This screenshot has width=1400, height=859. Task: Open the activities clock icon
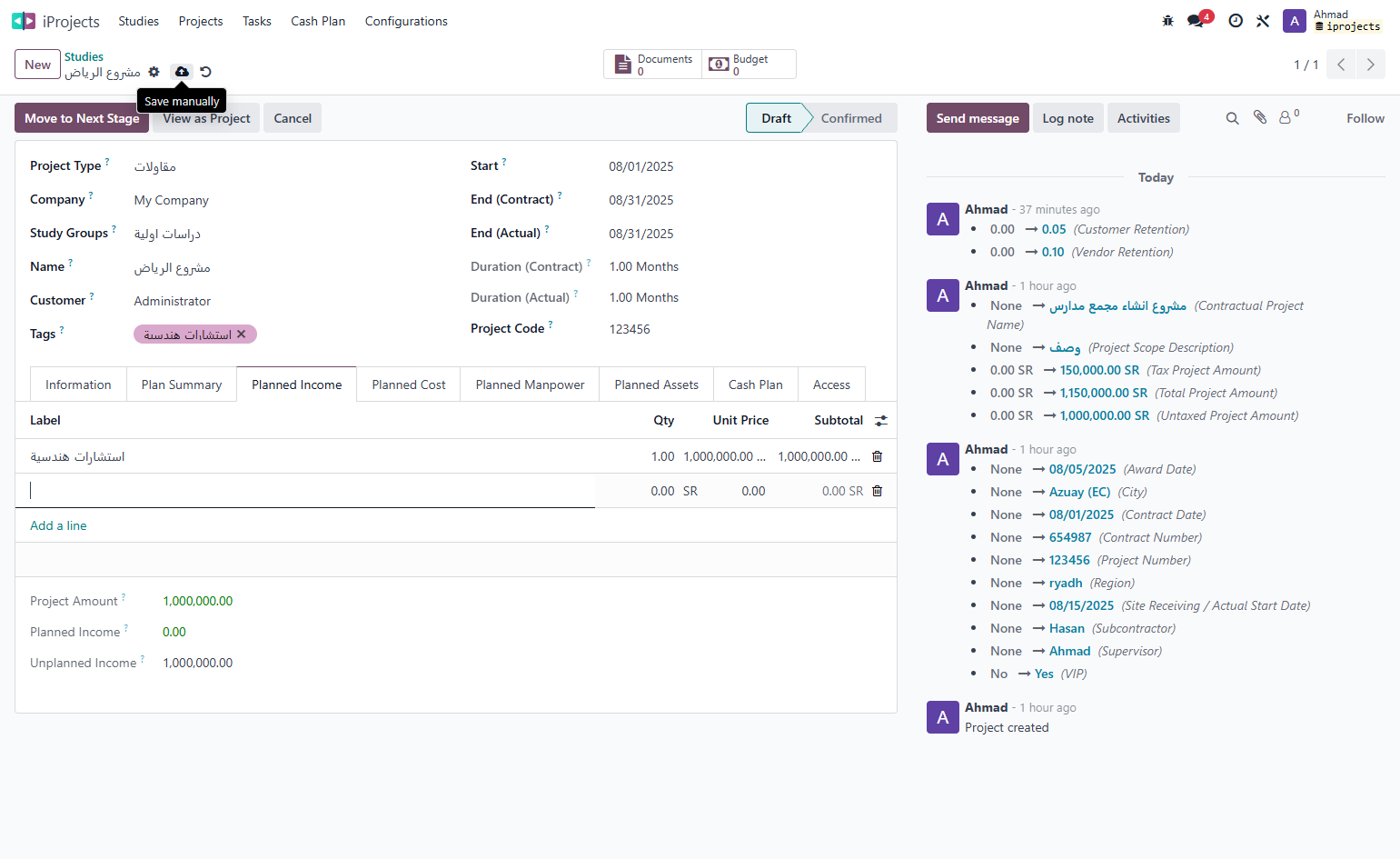point(1236,21)
